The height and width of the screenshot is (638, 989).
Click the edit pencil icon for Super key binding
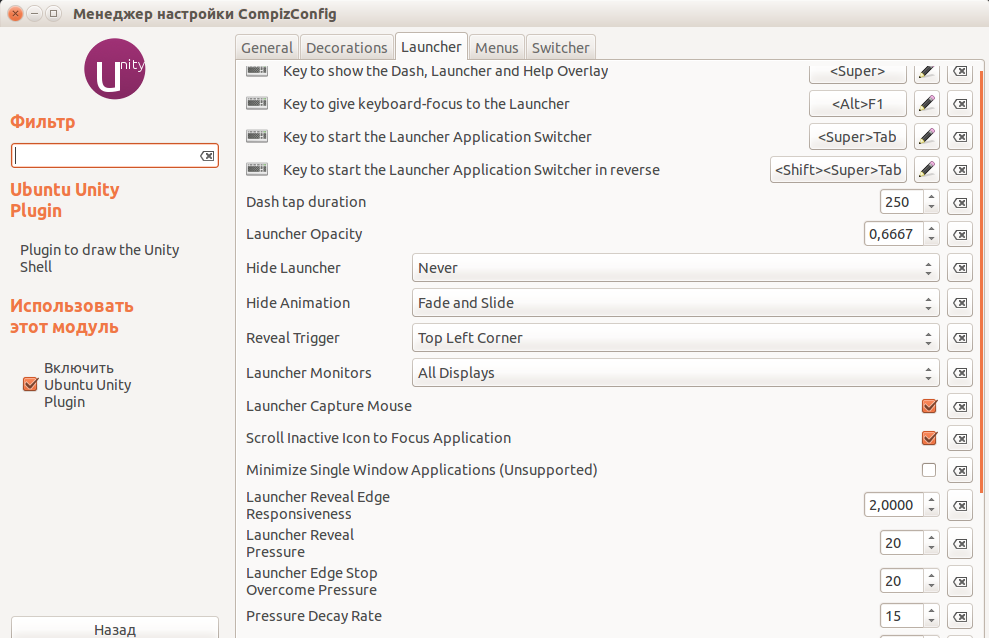(927, 72)
